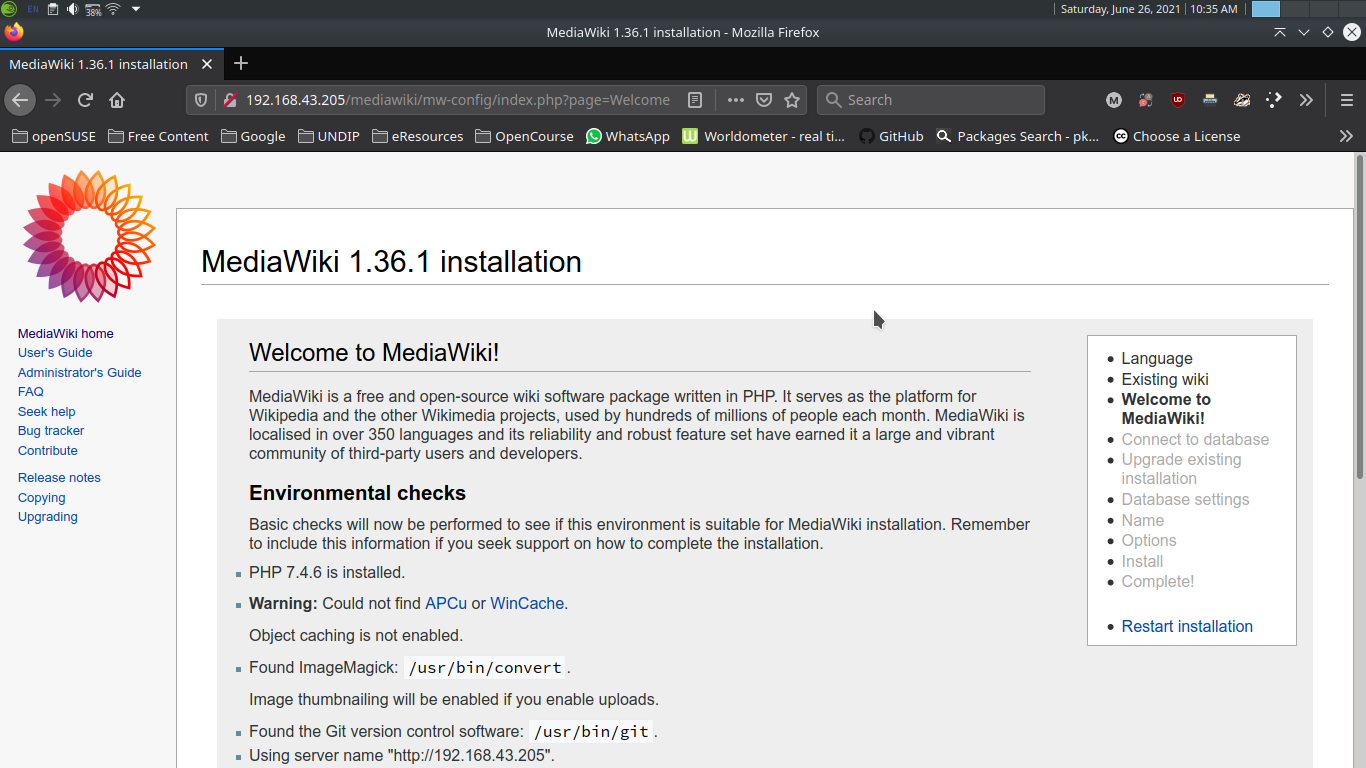Open the Packages Search bookmark
This screenshot has height=768, width=1366.
[x=1018, y=136]
